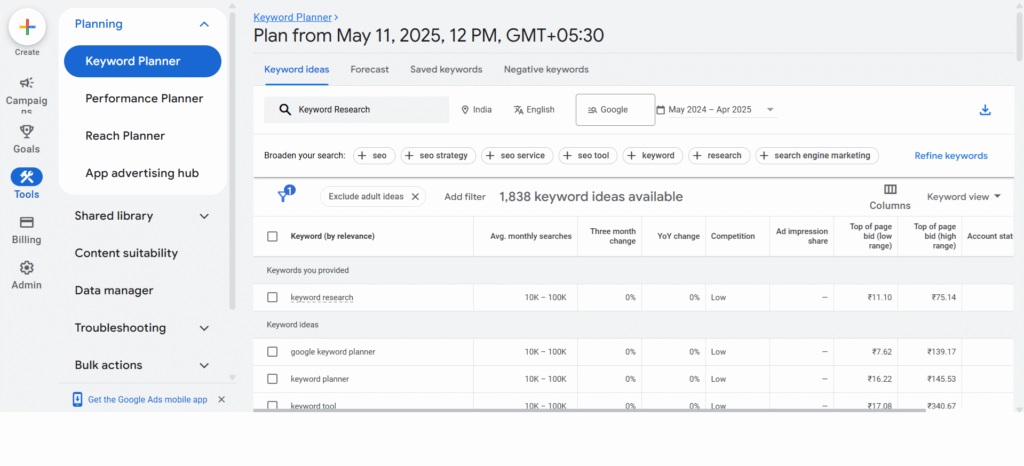
Task: Switch to the Forecast tab
Action: point(370,69)
